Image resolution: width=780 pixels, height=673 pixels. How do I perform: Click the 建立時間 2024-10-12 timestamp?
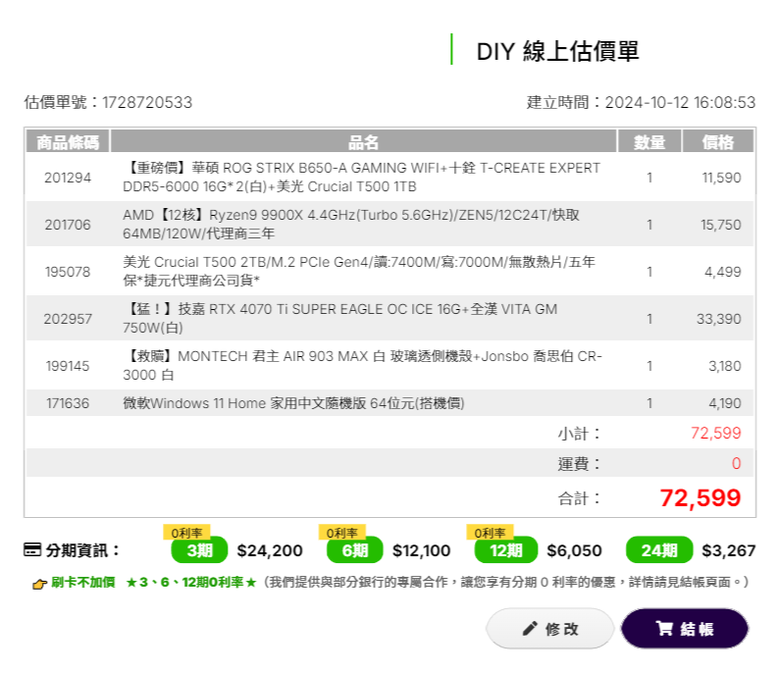(641, 102)
